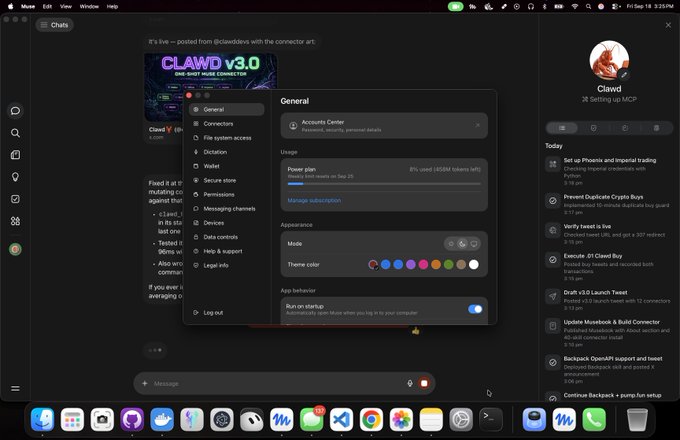Open the search icon in left sidebar
680x440 pixels.
[15, 133]
